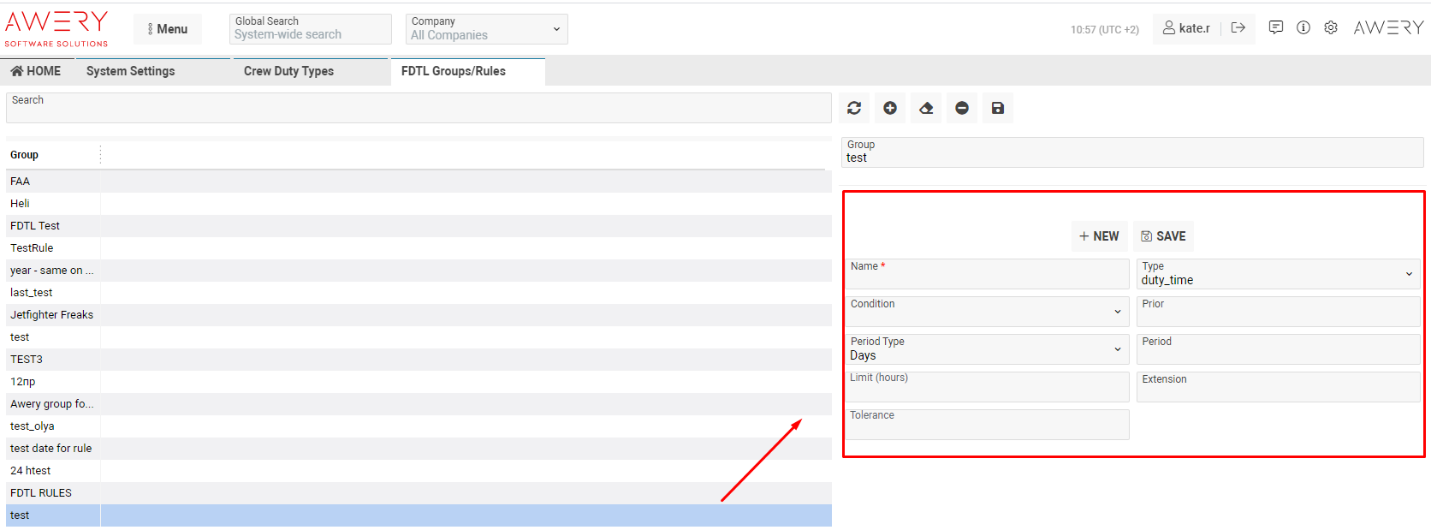Image resolution: width=1431 pixels, height=530 pixels.
Task: Select the 12пр group row
Action: (x=418, y=381)
